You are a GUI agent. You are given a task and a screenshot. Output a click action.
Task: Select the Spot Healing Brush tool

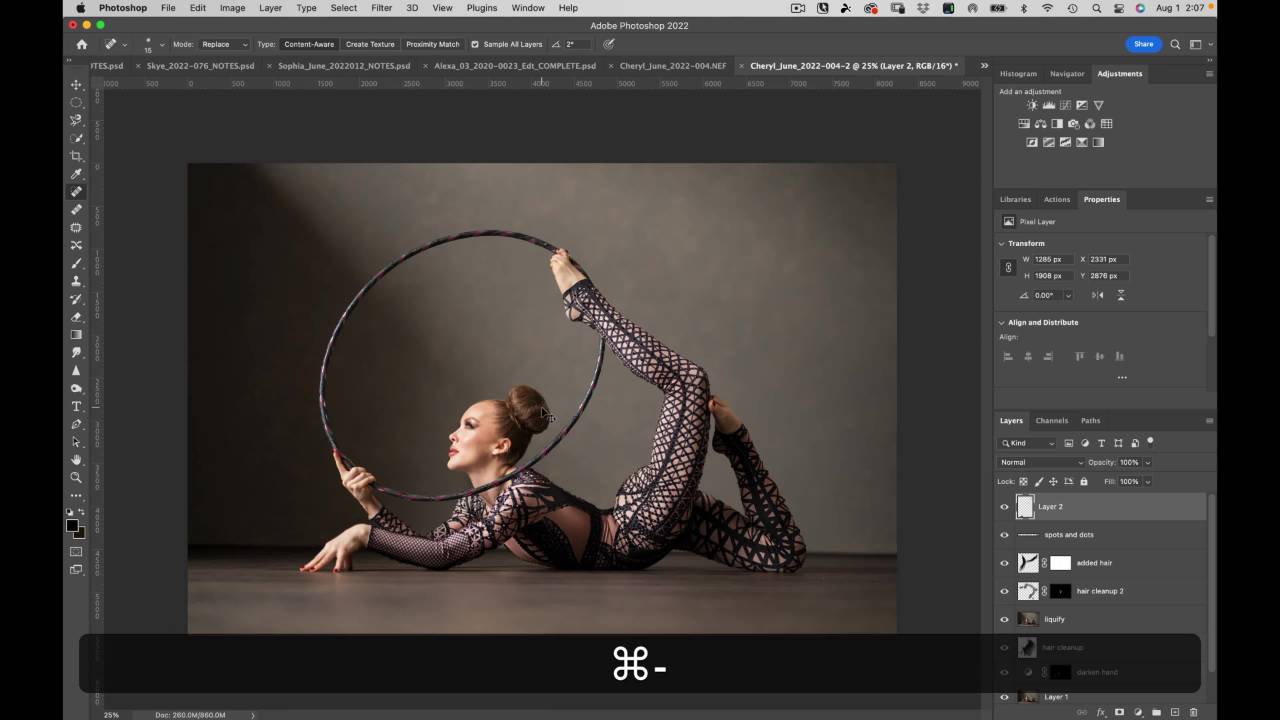(x=76, y=192)
